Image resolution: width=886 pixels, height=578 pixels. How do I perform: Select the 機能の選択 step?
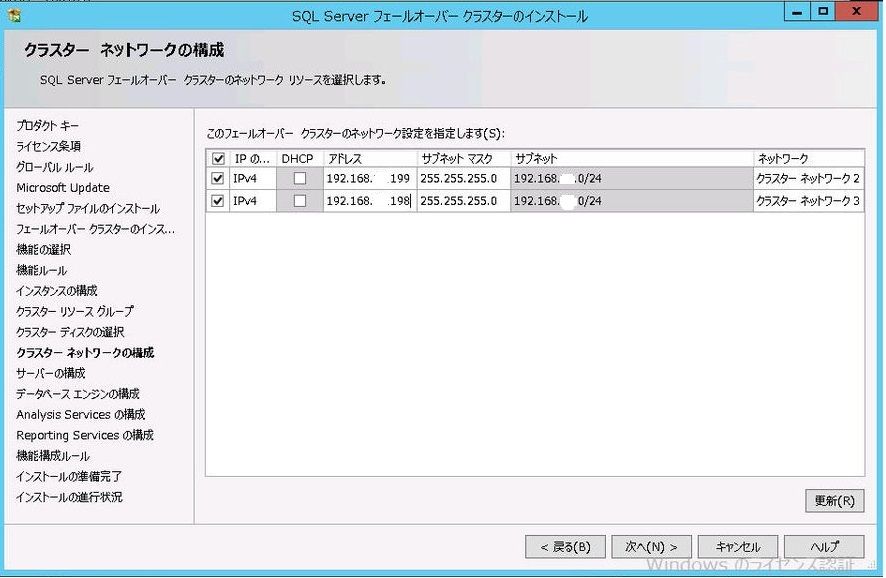pos(44,250)
